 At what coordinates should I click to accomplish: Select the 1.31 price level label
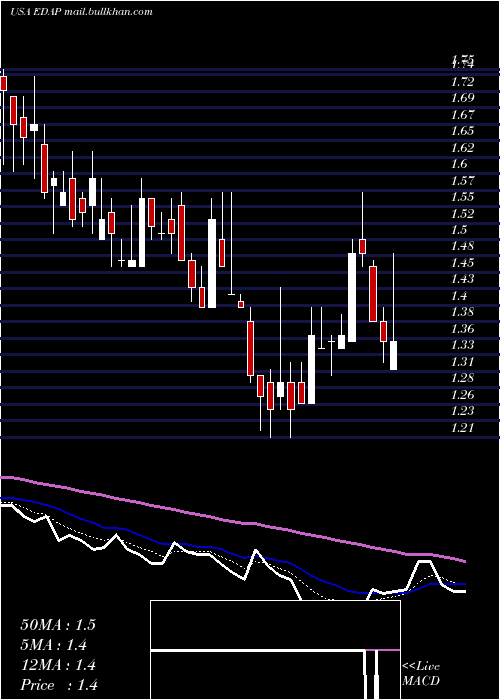click(x=462, y=361)
